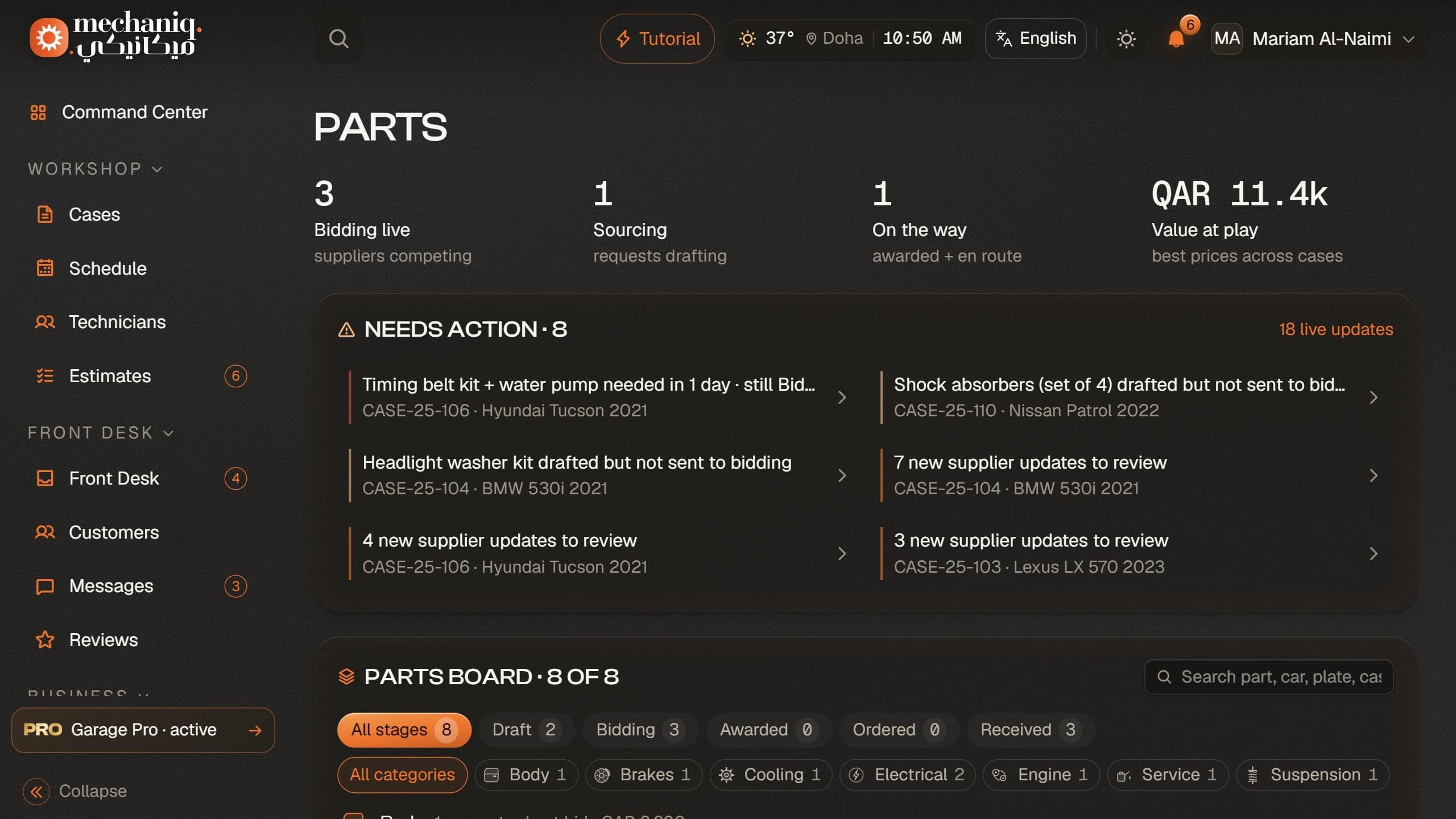
Task: Toggle the light/dark theme sun icon
Action: tap(1126, 39)
